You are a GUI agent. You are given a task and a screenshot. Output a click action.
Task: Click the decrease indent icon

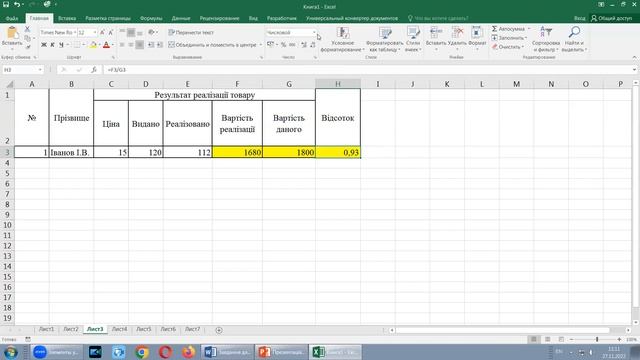click(151, 45)
